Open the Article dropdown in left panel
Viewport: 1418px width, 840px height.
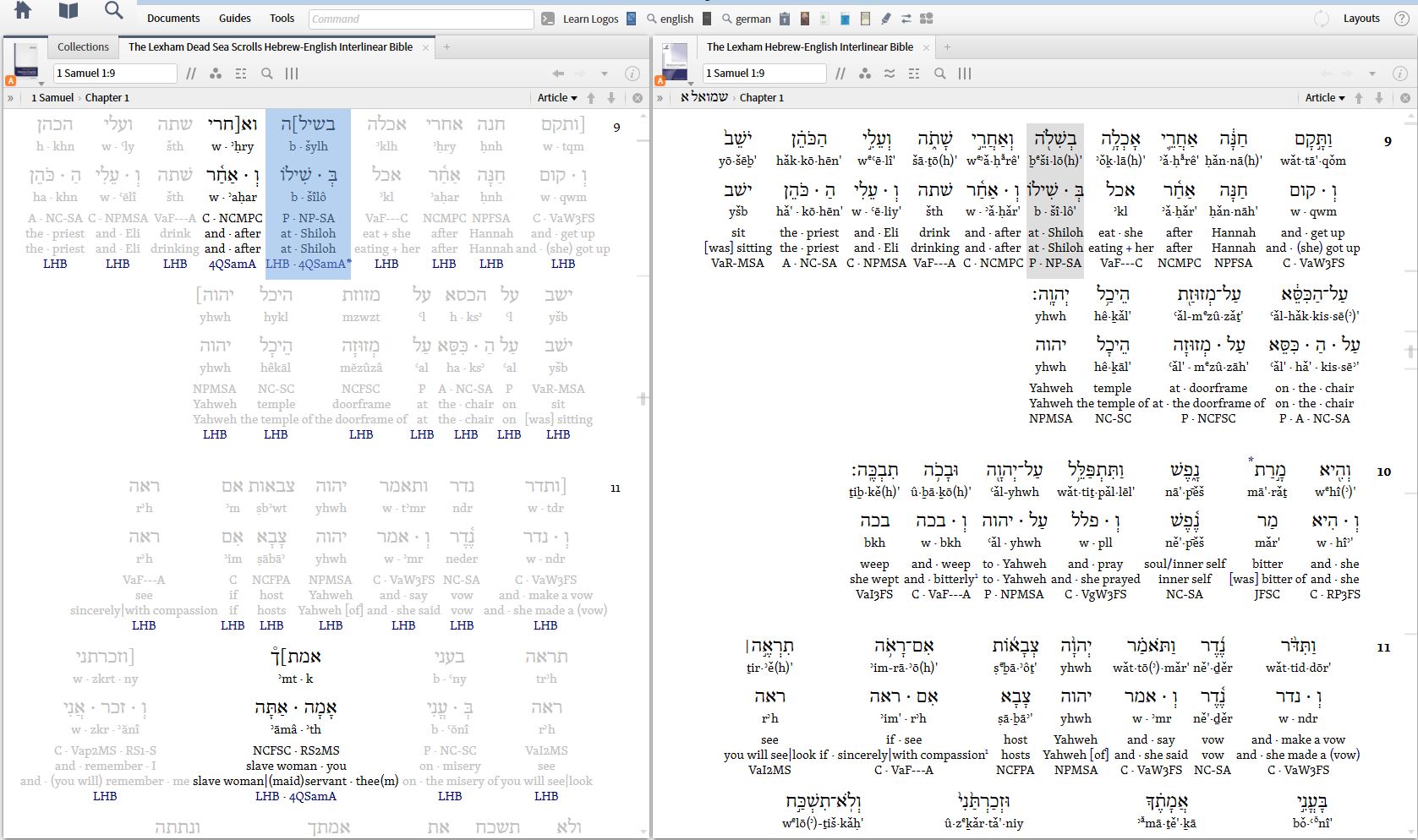pos(557,98)
